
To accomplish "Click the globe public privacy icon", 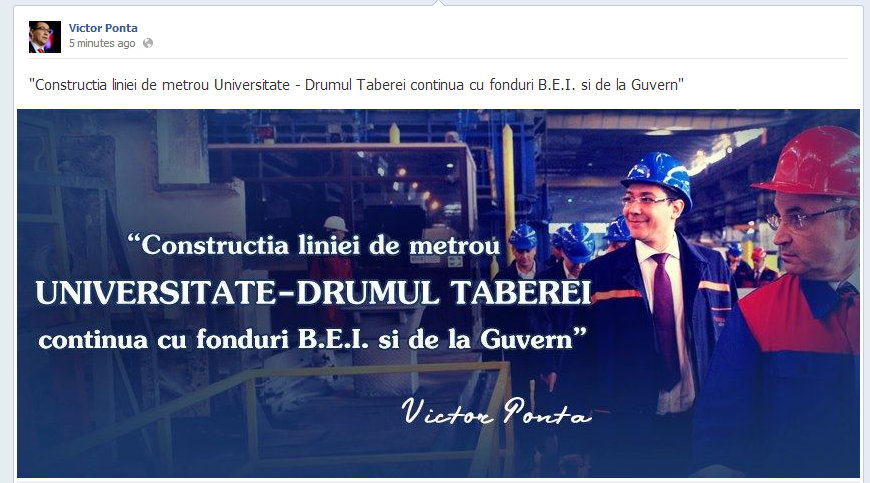I will [148, 43].
